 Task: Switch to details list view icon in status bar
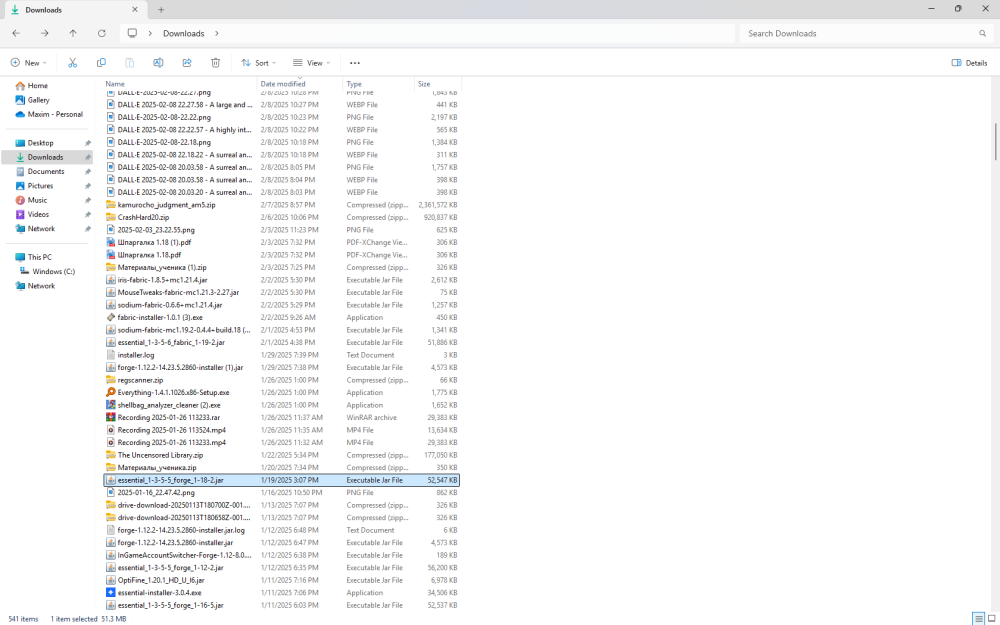978,619
